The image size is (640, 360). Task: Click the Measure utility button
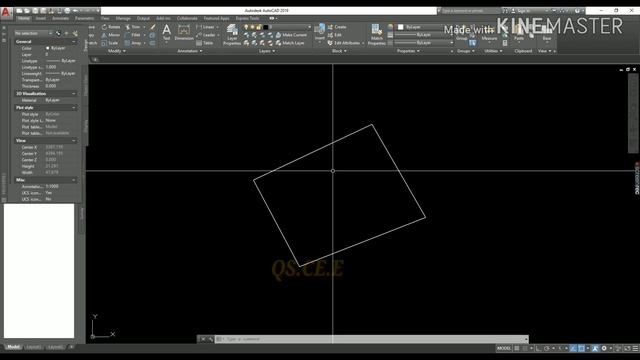pyautogui.click(x=489, y=33)
